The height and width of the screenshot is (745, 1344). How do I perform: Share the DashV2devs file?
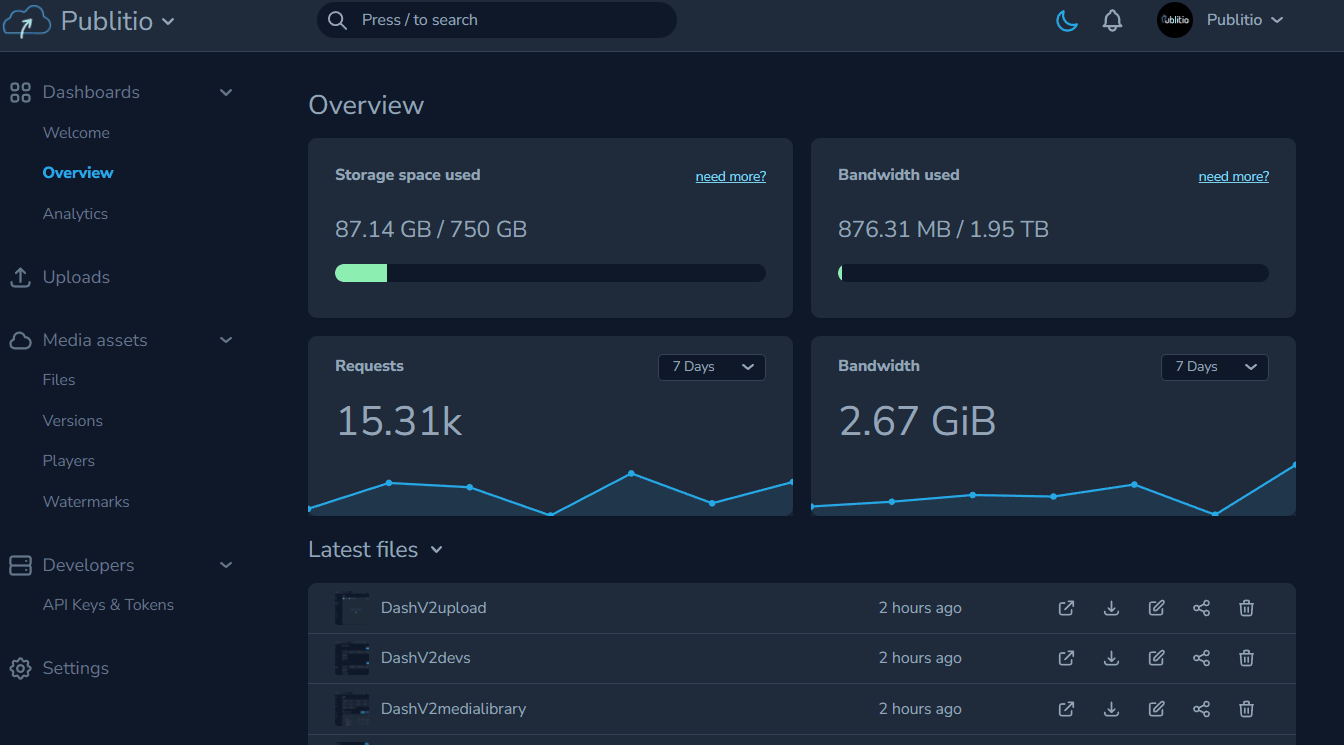[1201, 658]
